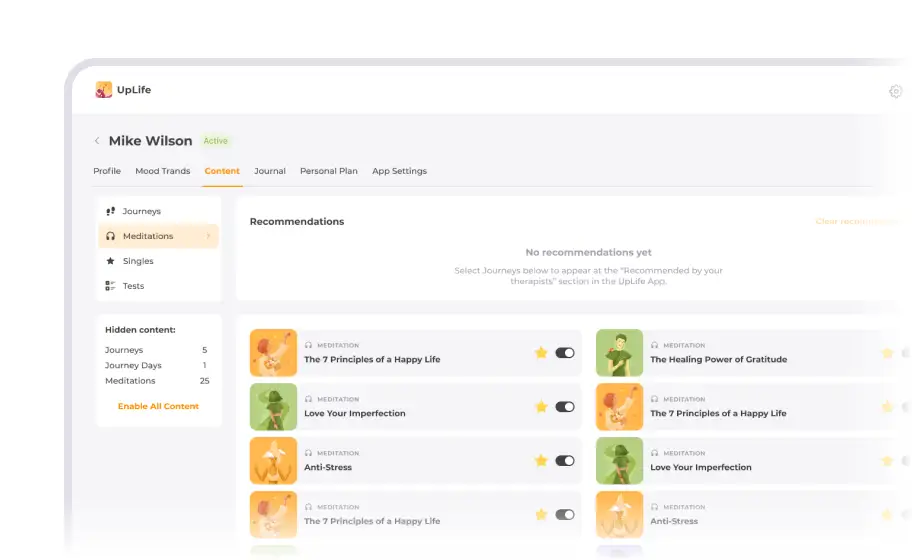Click the Mike Wilson name heading
The height and width of the screenshot is (560, 912).
(x=151, y=141)
